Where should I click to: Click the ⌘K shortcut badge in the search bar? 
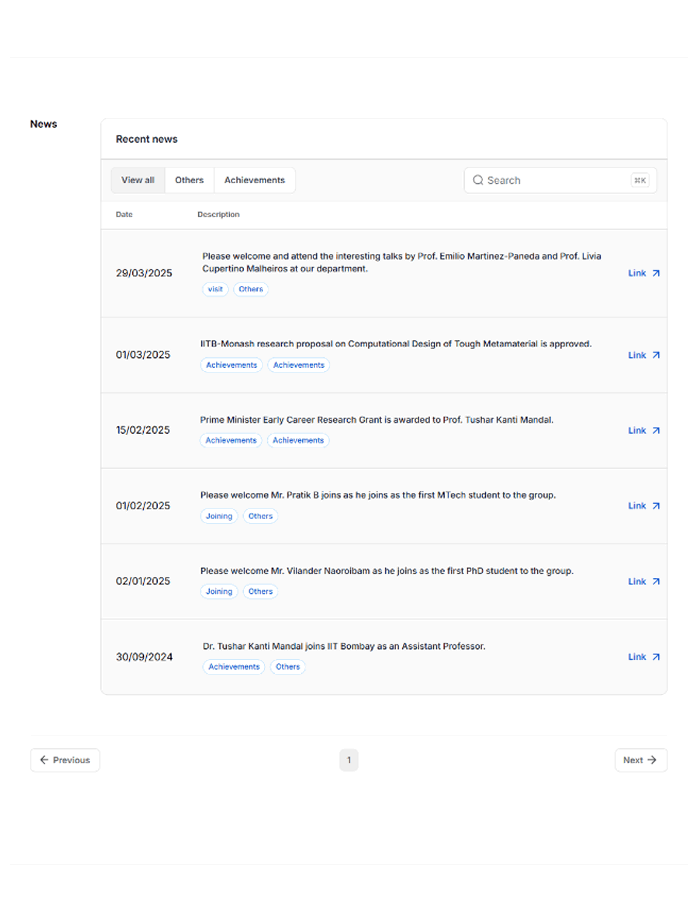[x=640, y=180]
